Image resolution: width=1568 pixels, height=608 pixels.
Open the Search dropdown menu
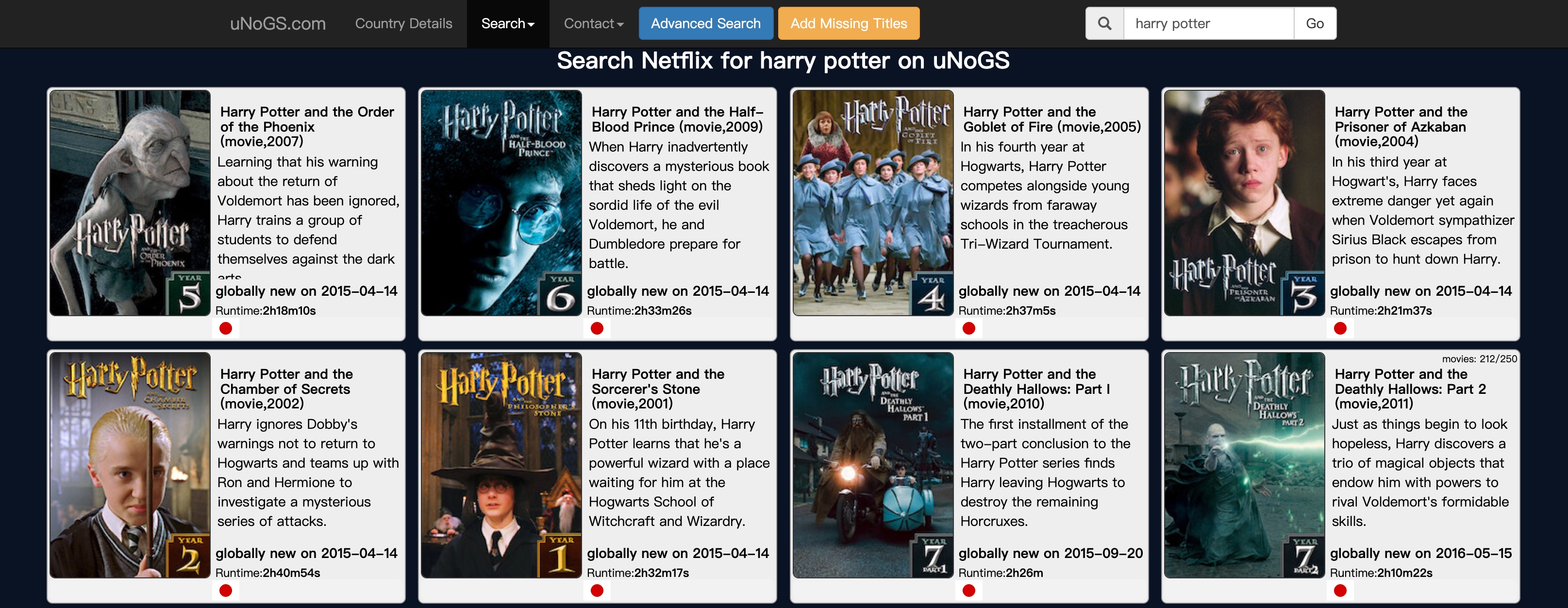[508, 24]
